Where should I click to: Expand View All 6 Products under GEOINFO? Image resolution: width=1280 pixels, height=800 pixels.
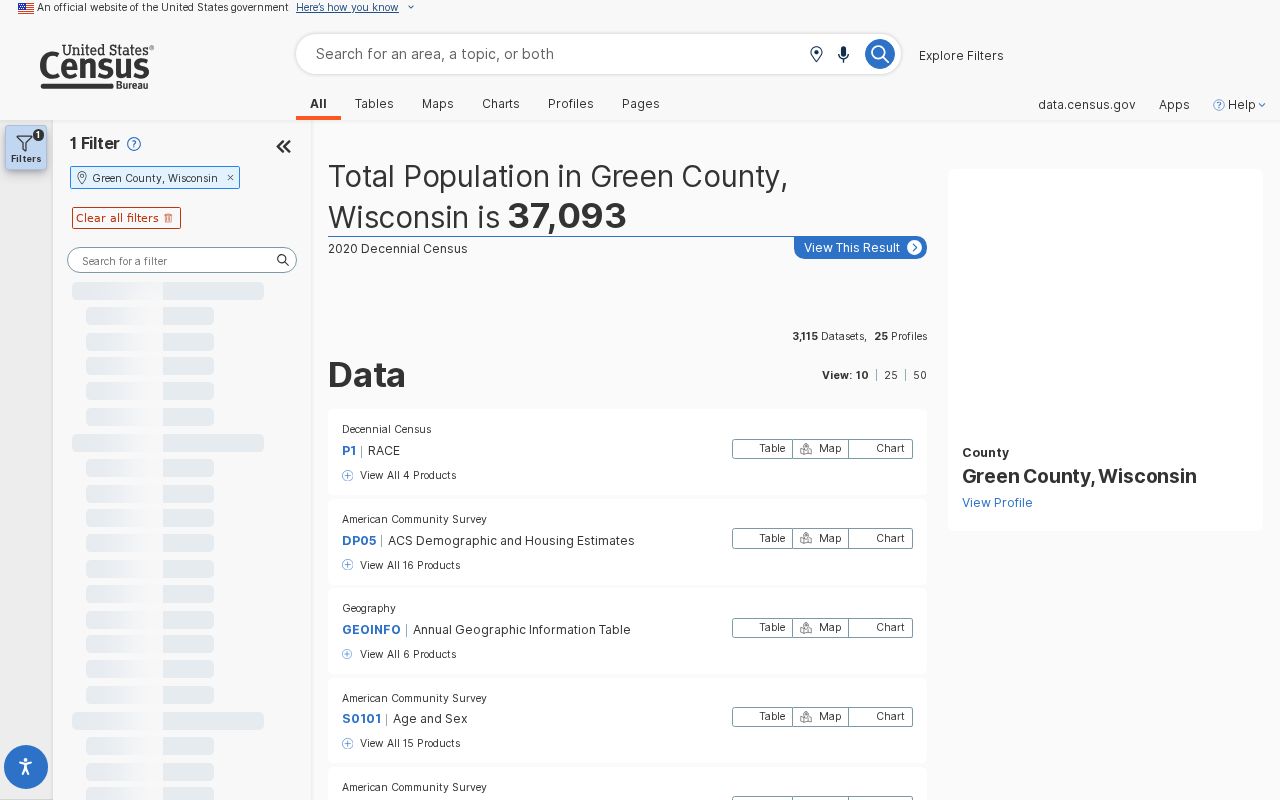click(x=399, y=654)
